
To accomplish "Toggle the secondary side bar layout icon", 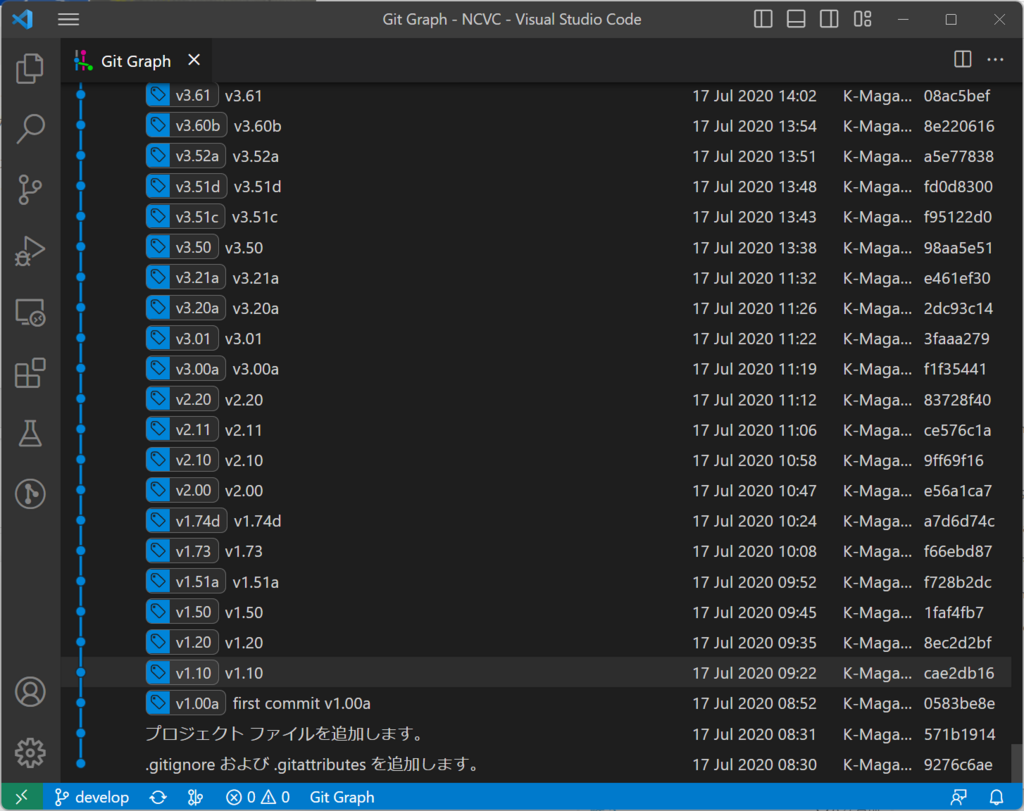I will pos(829,20).
